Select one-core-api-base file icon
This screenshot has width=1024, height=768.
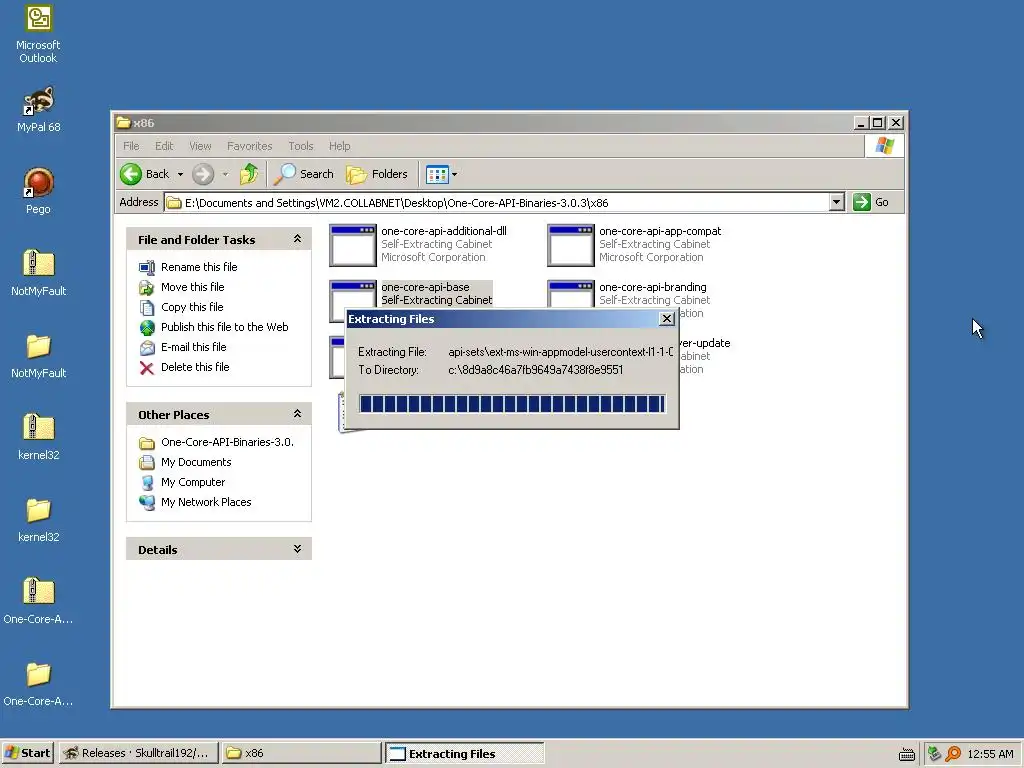(353, 295)
